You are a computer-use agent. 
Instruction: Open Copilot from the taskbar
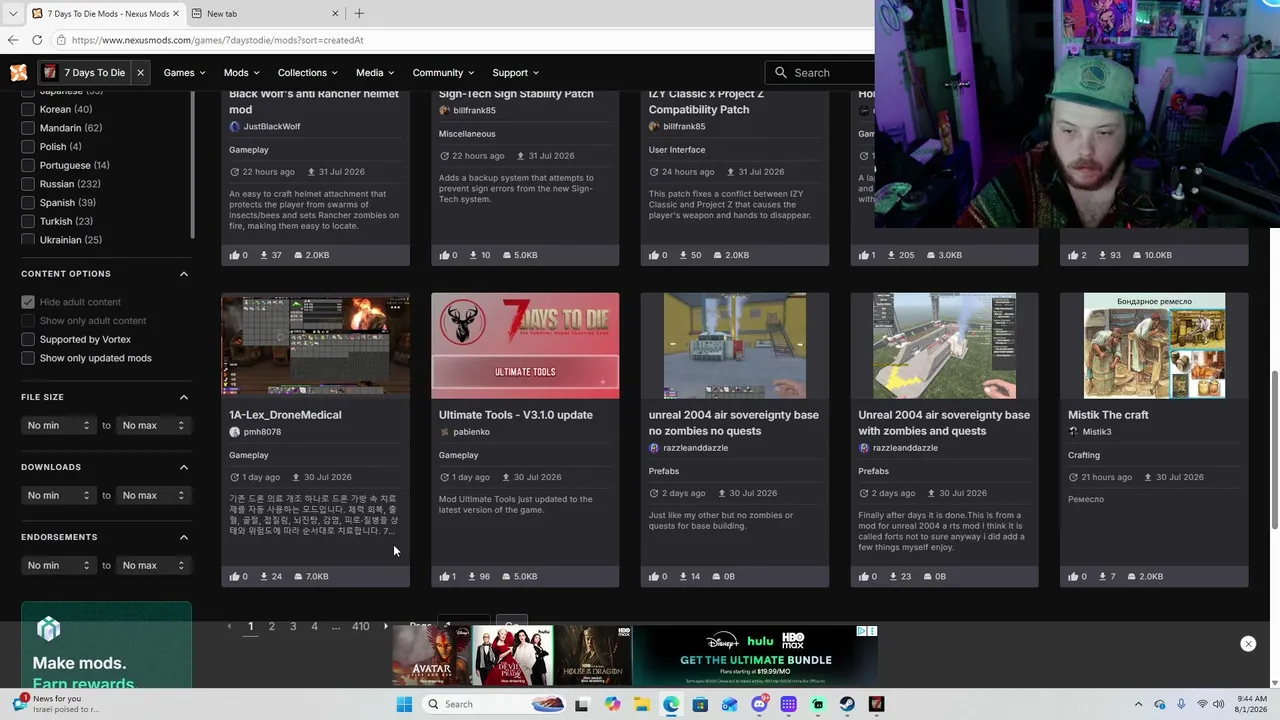(612, 704)
